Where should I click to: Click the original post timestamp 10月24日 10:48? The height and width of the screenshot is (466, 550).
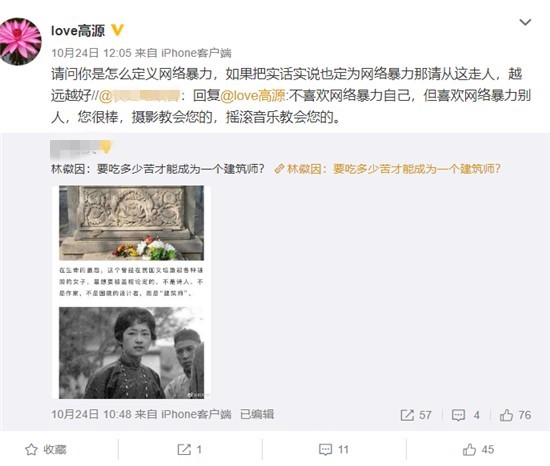[91, 414]
